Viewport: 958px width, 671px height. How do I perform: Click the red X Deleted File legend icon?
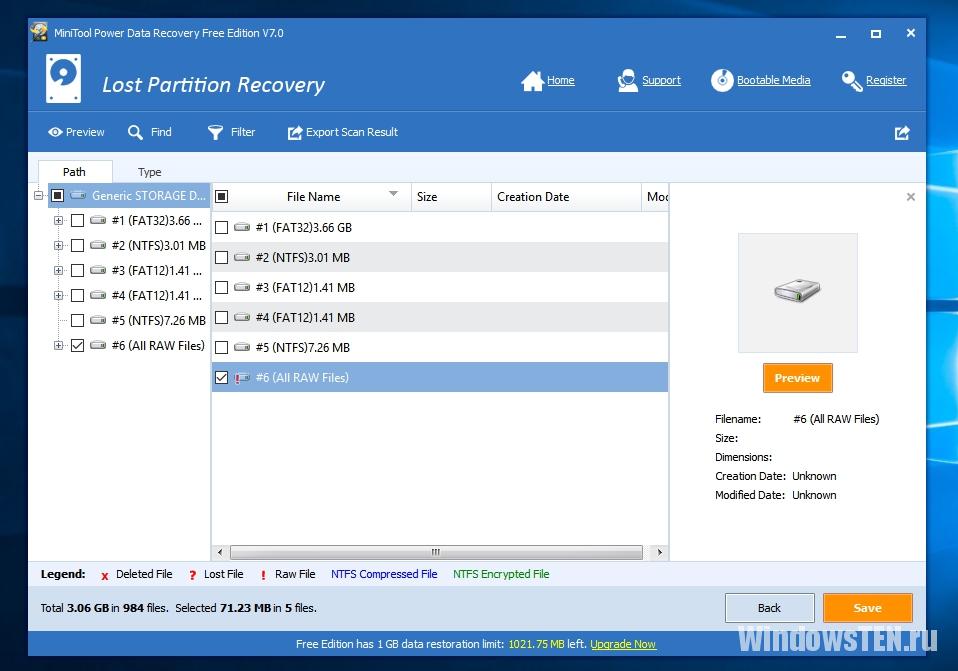pos(104,576)
